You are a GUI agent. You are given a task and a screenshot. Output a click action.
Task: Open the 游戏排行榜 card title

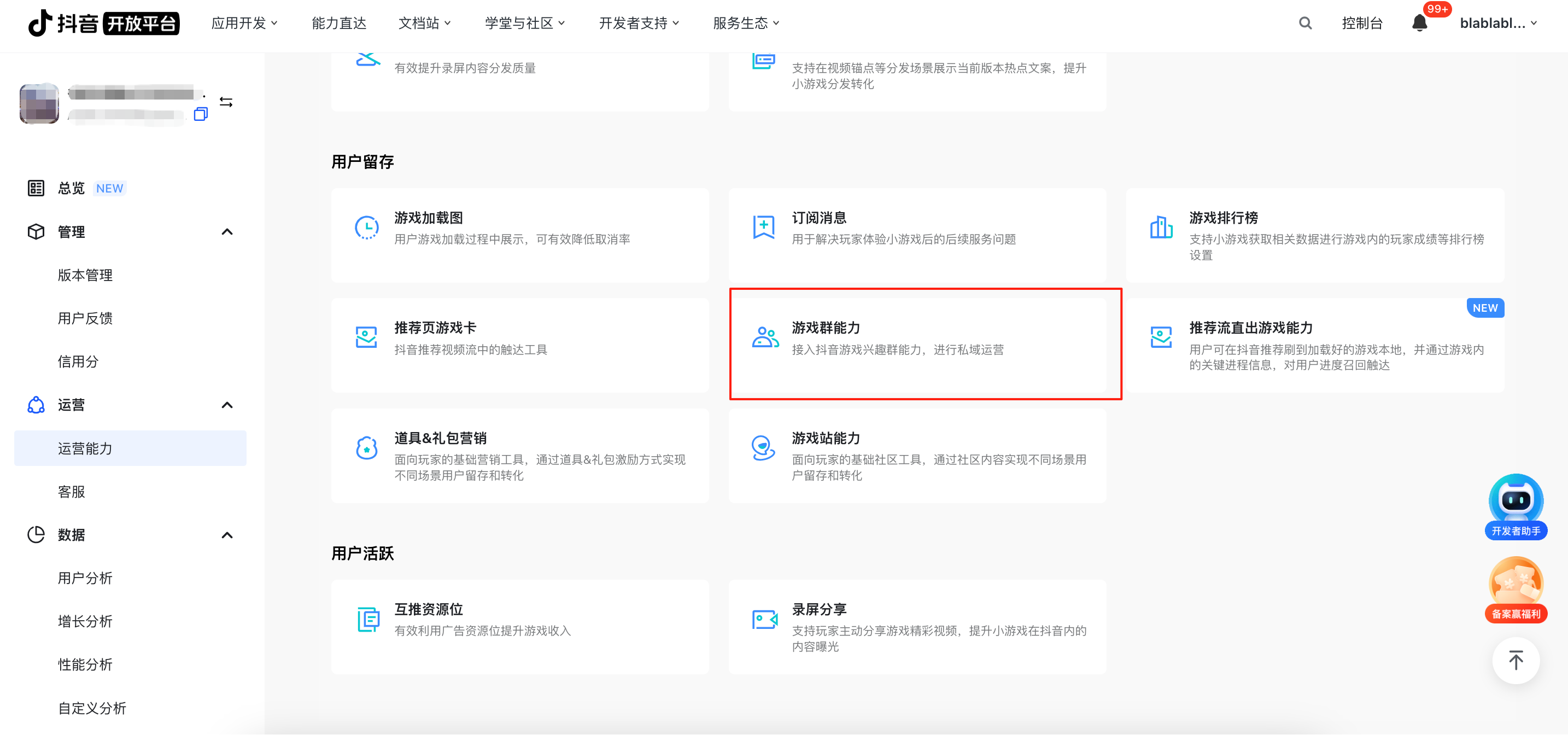(x=1224, y=218)
